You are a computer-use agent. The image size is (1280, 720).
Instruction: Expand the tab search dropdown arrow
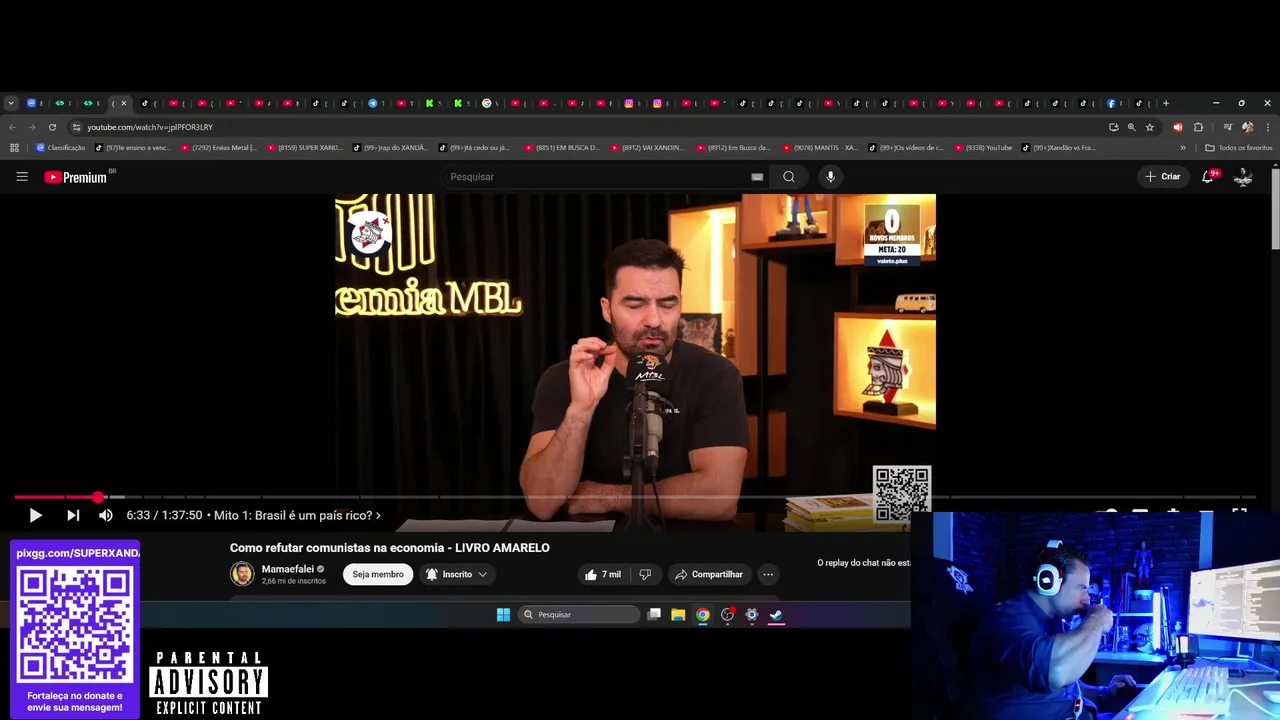tap(11, 103)
